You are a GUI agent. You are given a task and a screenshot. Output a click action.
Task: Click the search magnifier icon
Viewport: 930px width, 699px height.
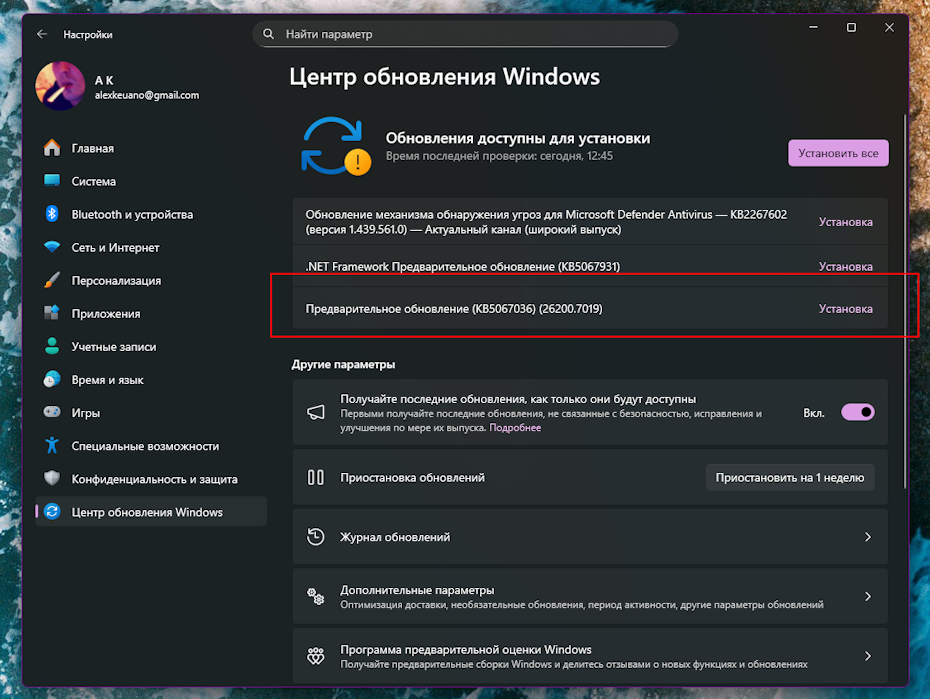tap(268, 34)
